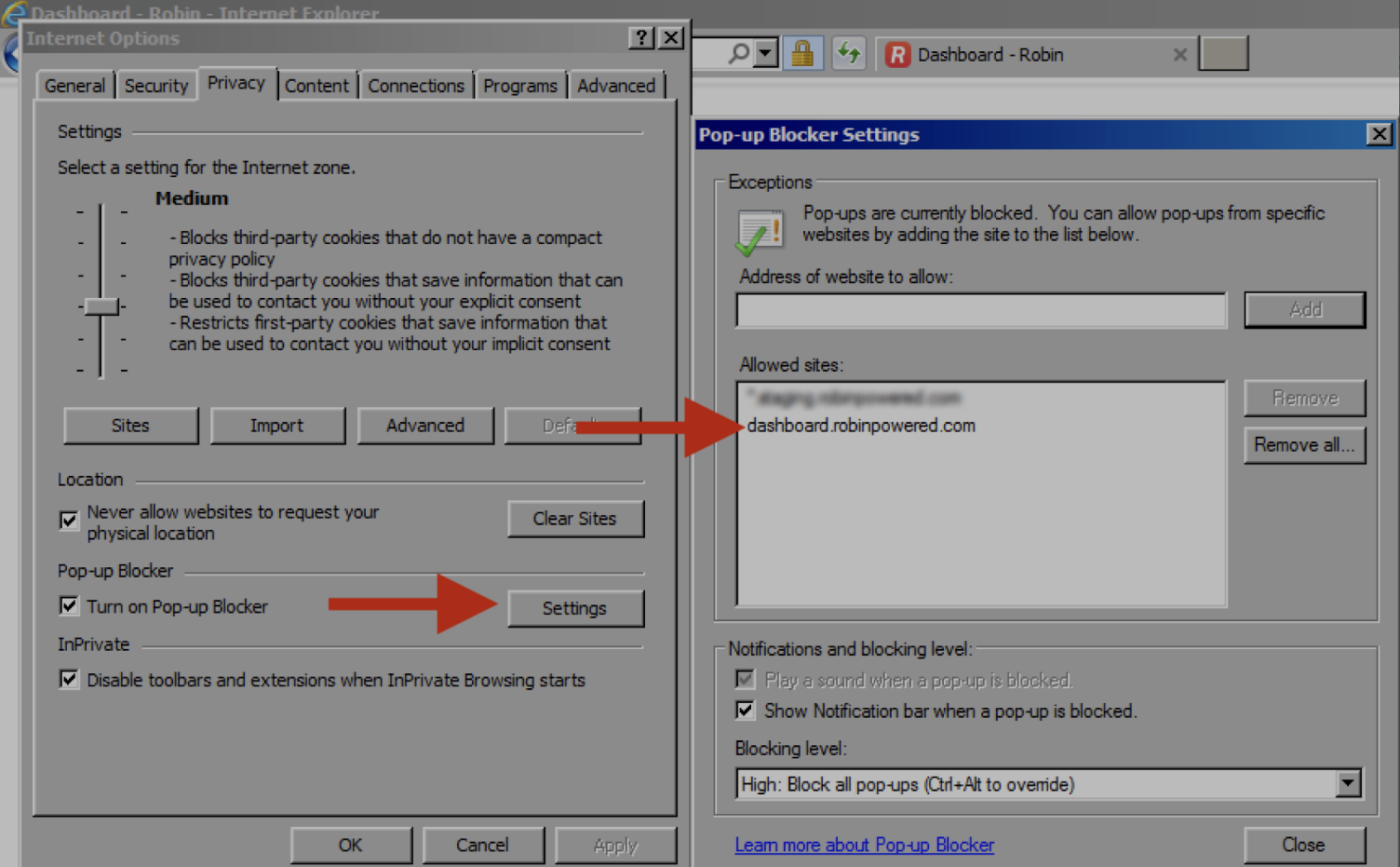Click the Internet zone privacy level slider
This screenshot has height=867, width=1400.
pyautogui.click(x=101, y=305)
